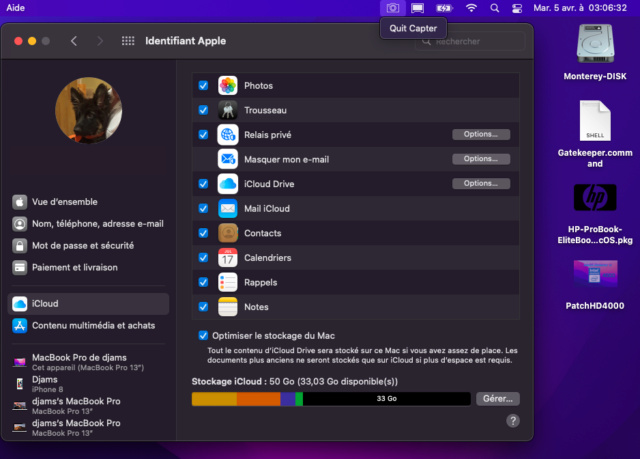The width and height of the screenshot is (640, 459).
Task: Click the yellow segment of storage bar
Action: click(214, 399)
